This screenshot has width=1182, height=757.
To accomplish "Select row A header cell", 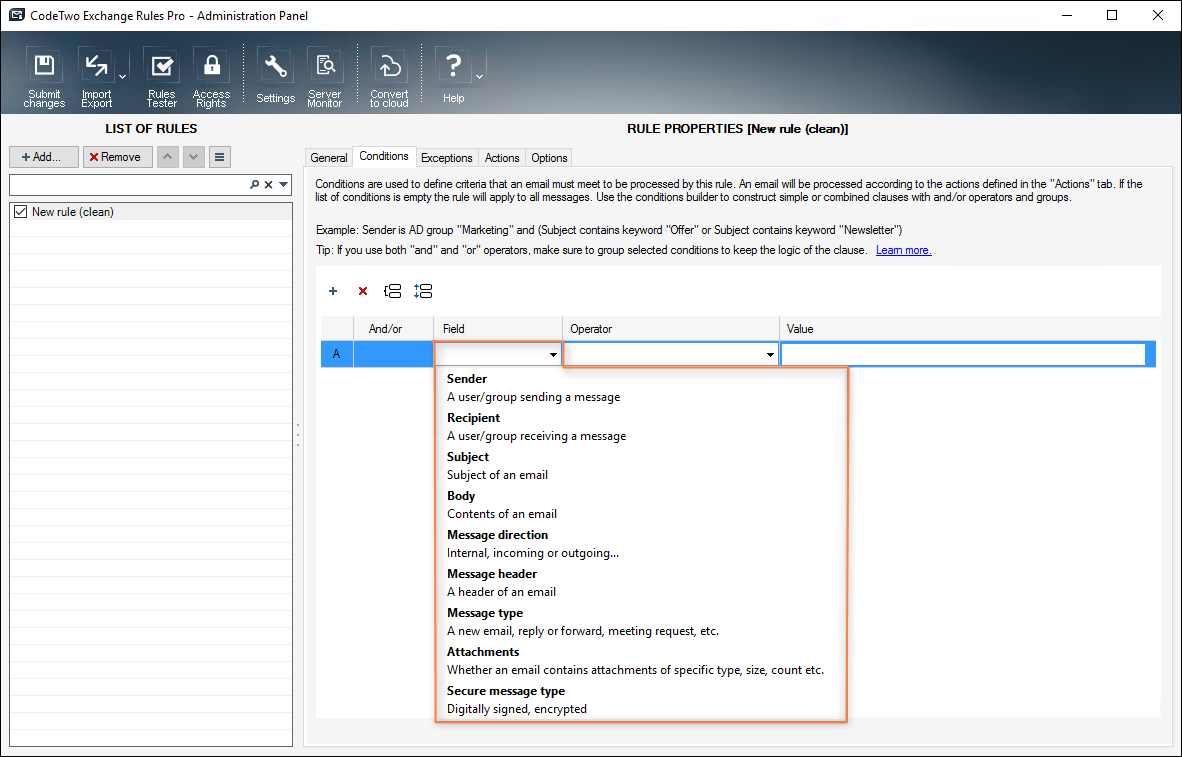I will (x=337, y=354).
